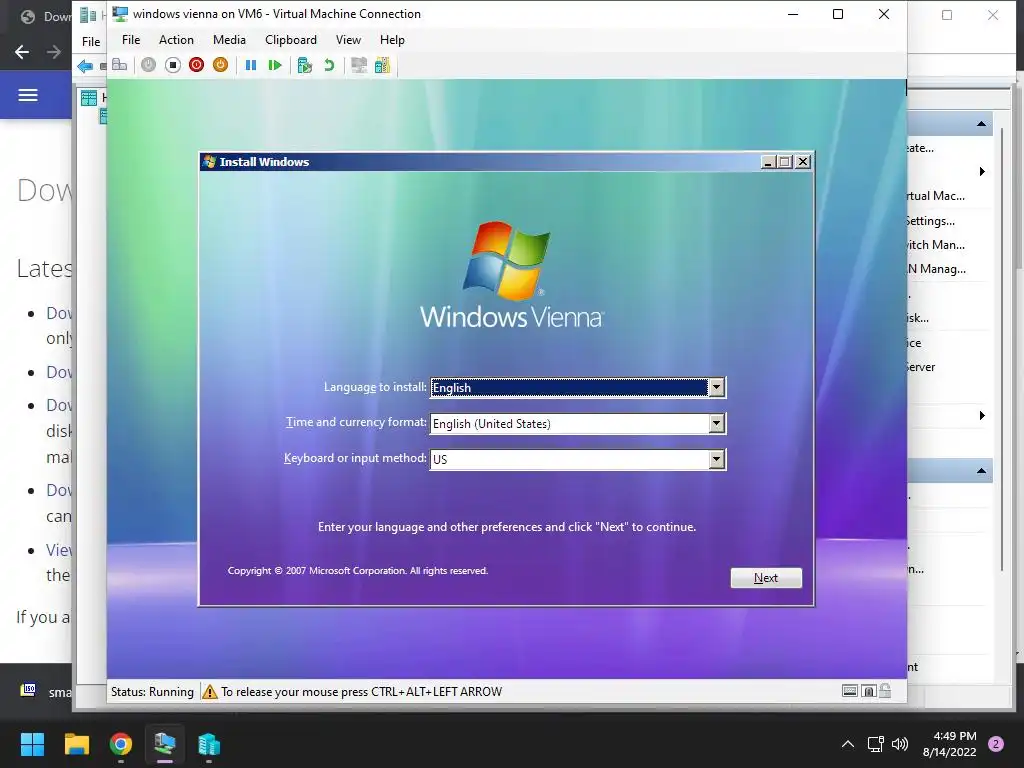Click the blue back arrow in Hyper-V Manager
Screen dimensions: 1024x768
point(85,66)
